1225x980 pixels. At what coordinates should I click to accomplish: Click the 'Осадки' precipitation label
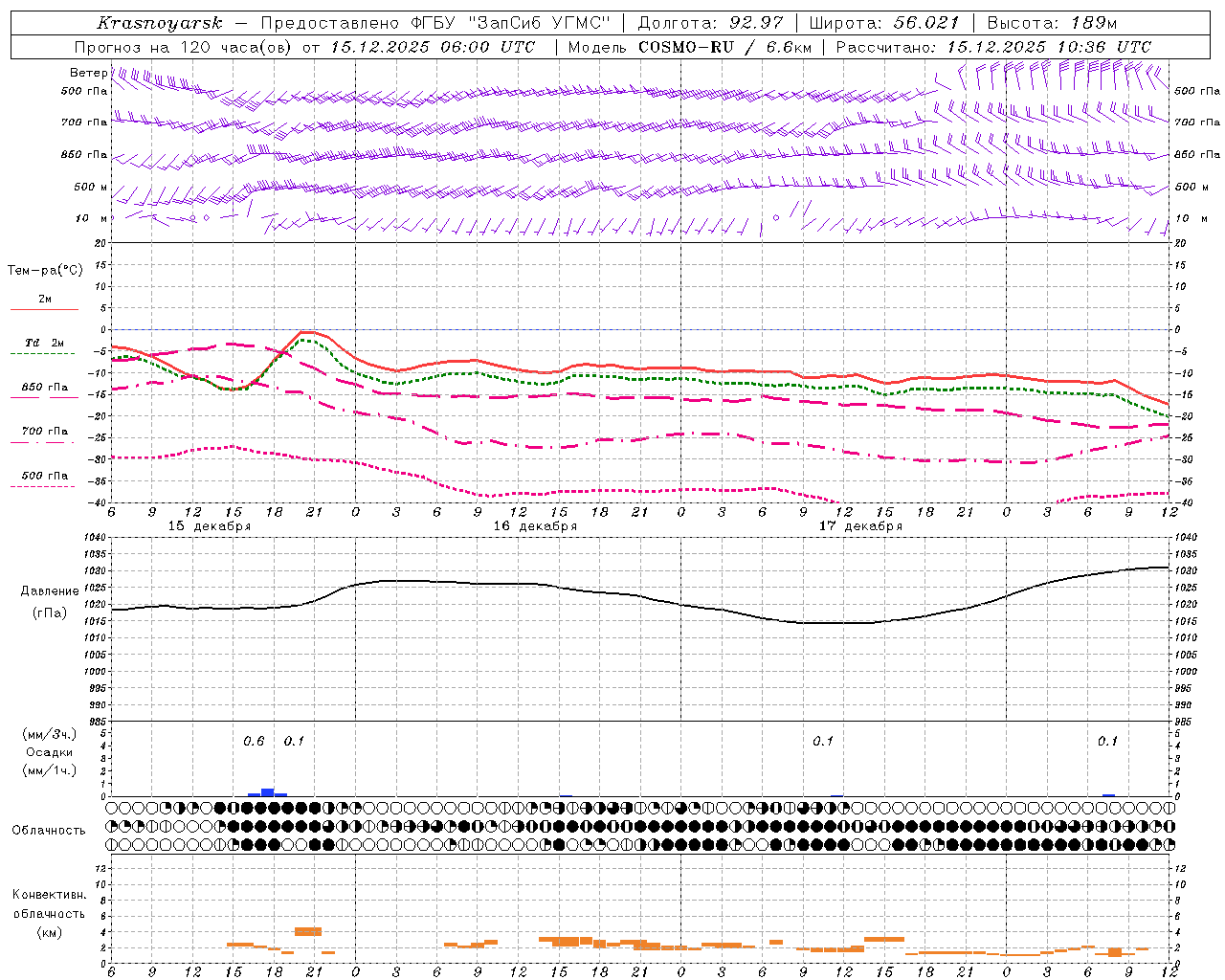point(49,752)
